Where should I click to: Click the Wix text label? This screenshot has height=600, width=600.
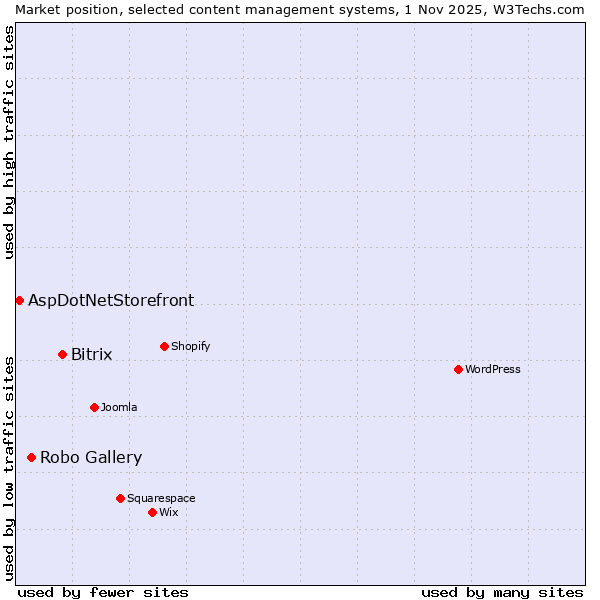(168, 512)
